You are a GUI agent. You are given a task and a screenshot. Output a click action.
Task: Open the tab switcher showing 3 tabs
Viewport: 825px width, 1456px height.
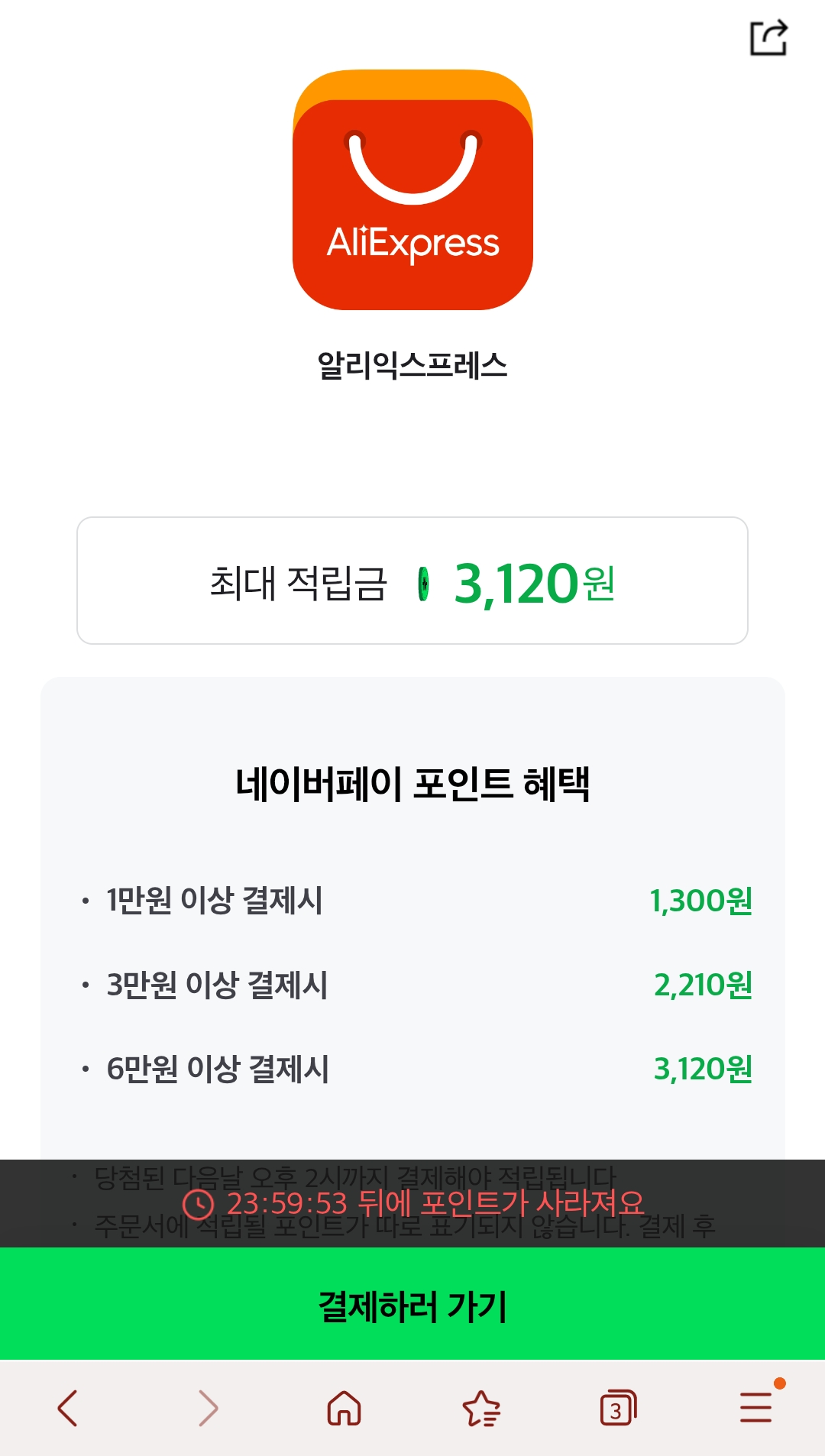coord(618,1408)
